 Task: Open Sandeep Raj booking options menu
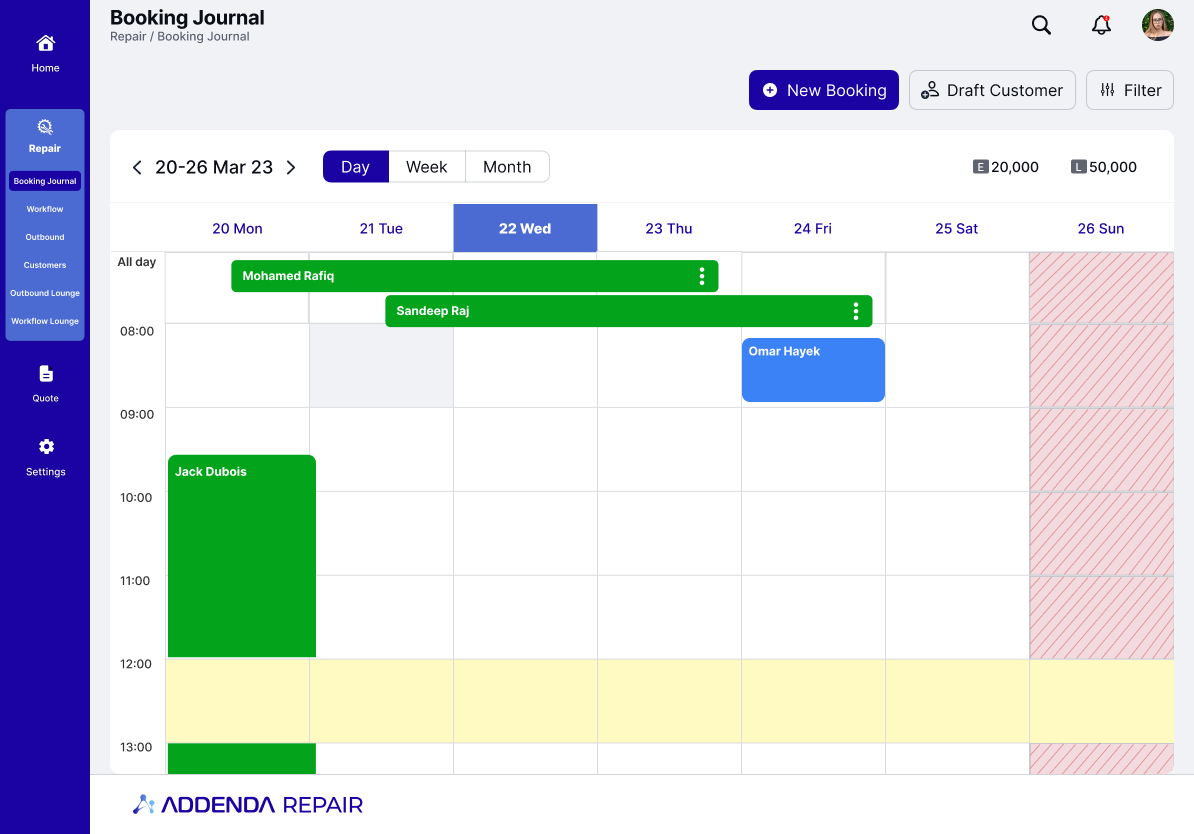pyautogui.click(x=855, y=311)
